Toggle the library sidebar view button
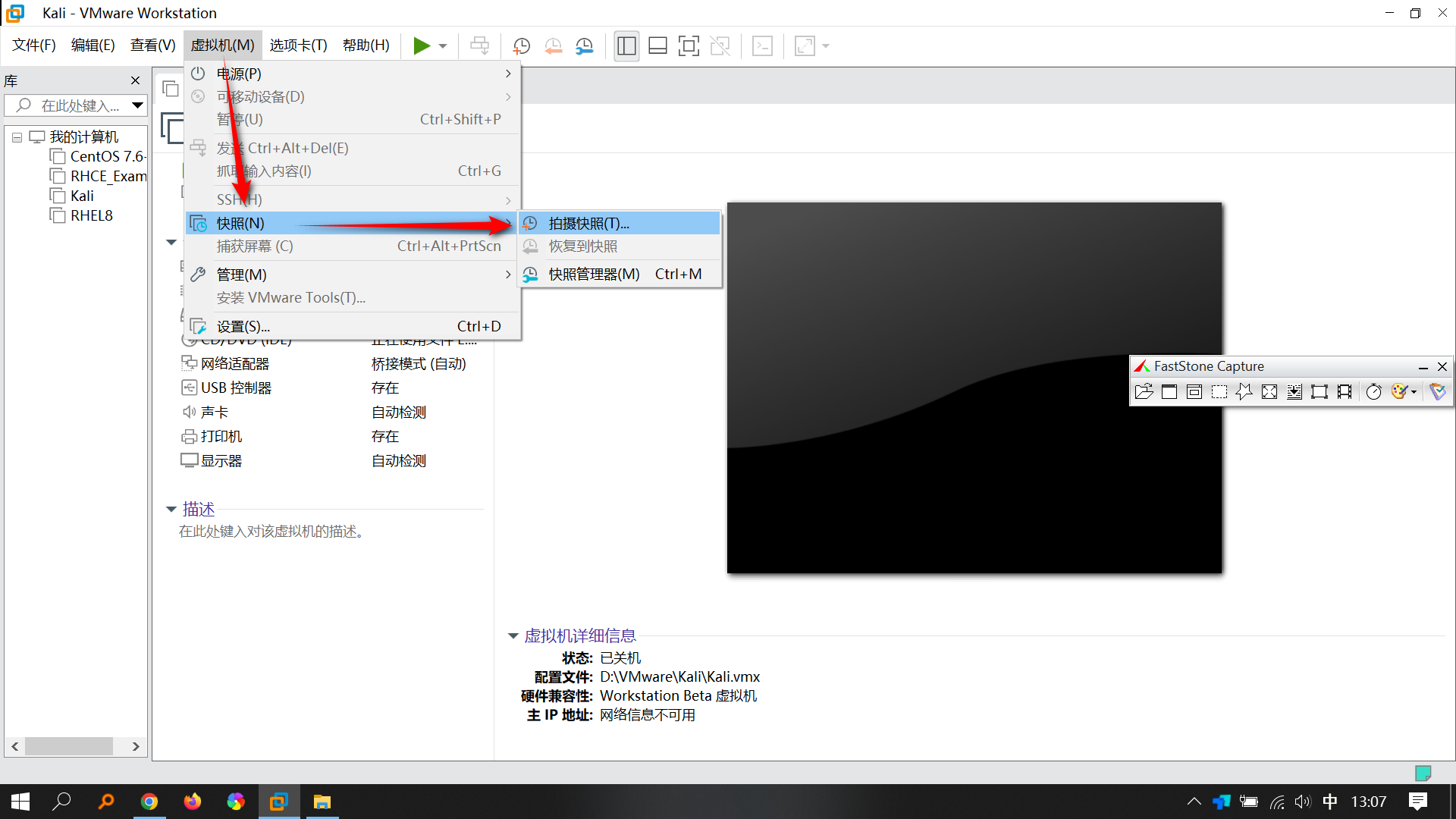1456x819 pixels. coord(626,46)
